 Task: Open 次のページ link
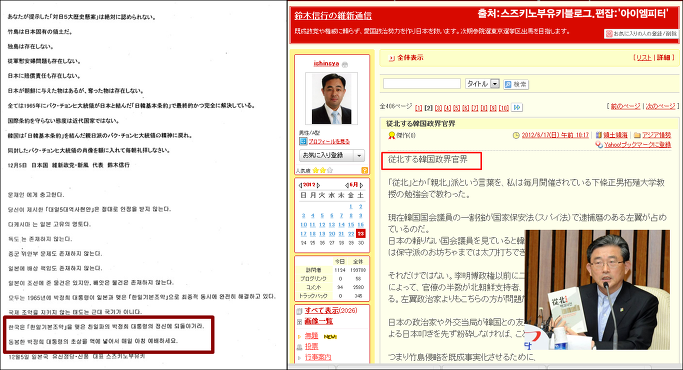tap(660, 106)
